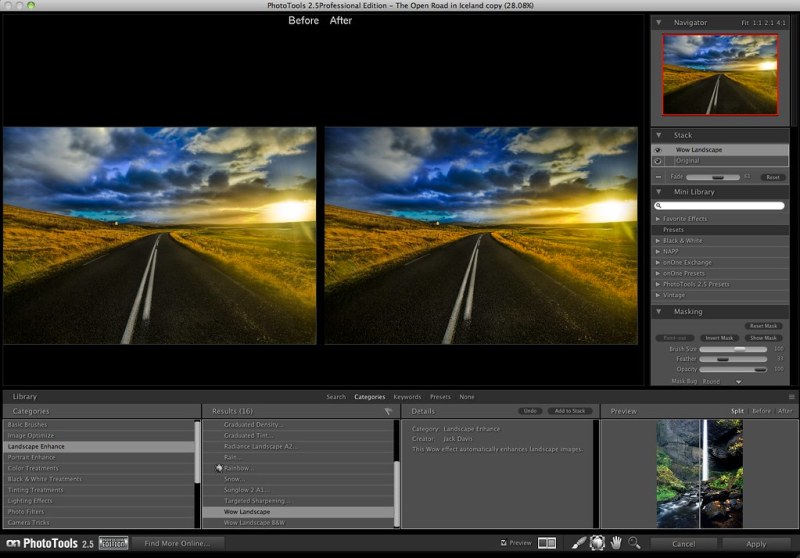800x558 pixels.
Task: Click the split before/after view icon
Action: 547,543
